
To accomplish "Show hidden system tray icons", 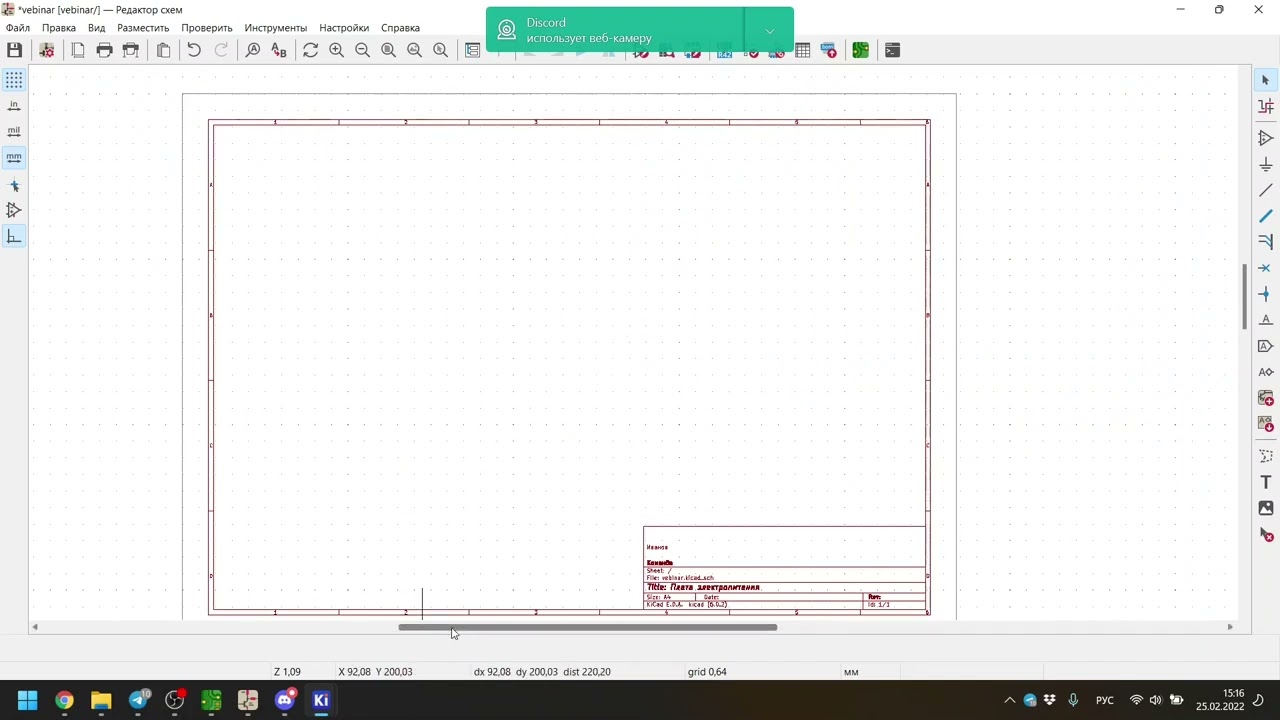I will (x=1010, y=700).
